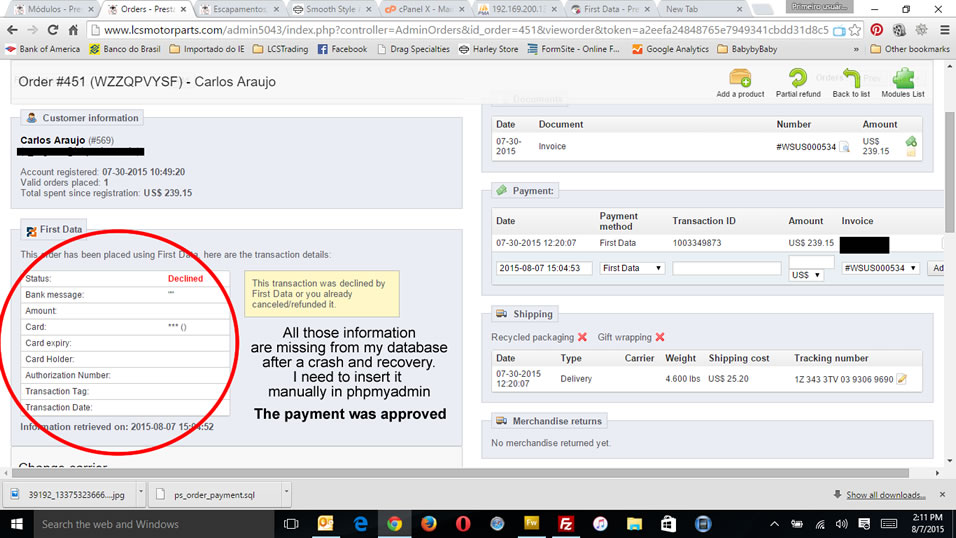
Task: Open the #WSUS000534 invoice dropdown
Action: pos(880,268)
